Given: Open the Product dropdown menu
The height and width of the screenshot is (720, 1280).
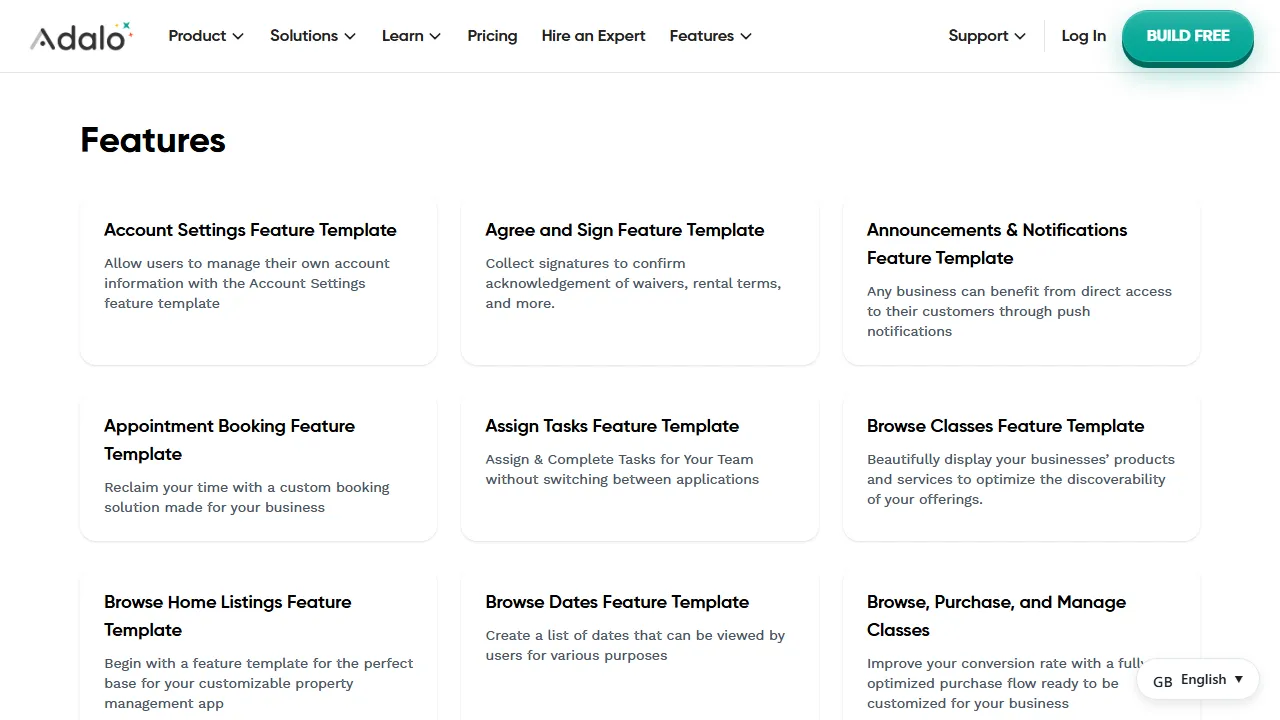Looking at the screenshot, I should (x=206, y=36).
